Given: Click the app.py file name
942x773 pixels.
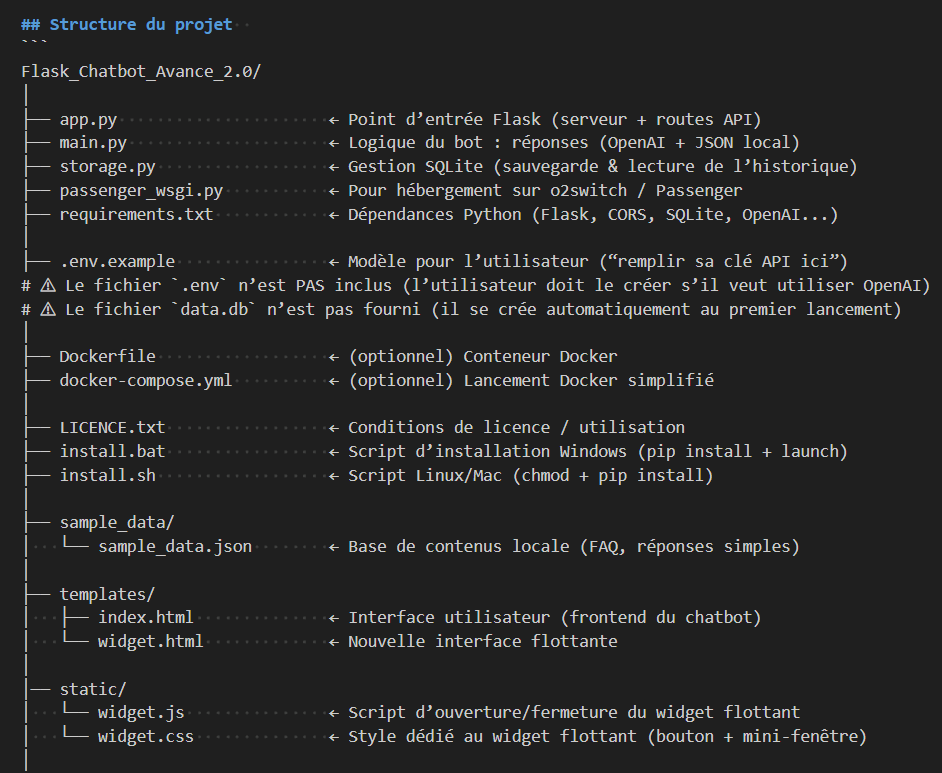Looking at the screenshot, I should (x=88, y=119).
